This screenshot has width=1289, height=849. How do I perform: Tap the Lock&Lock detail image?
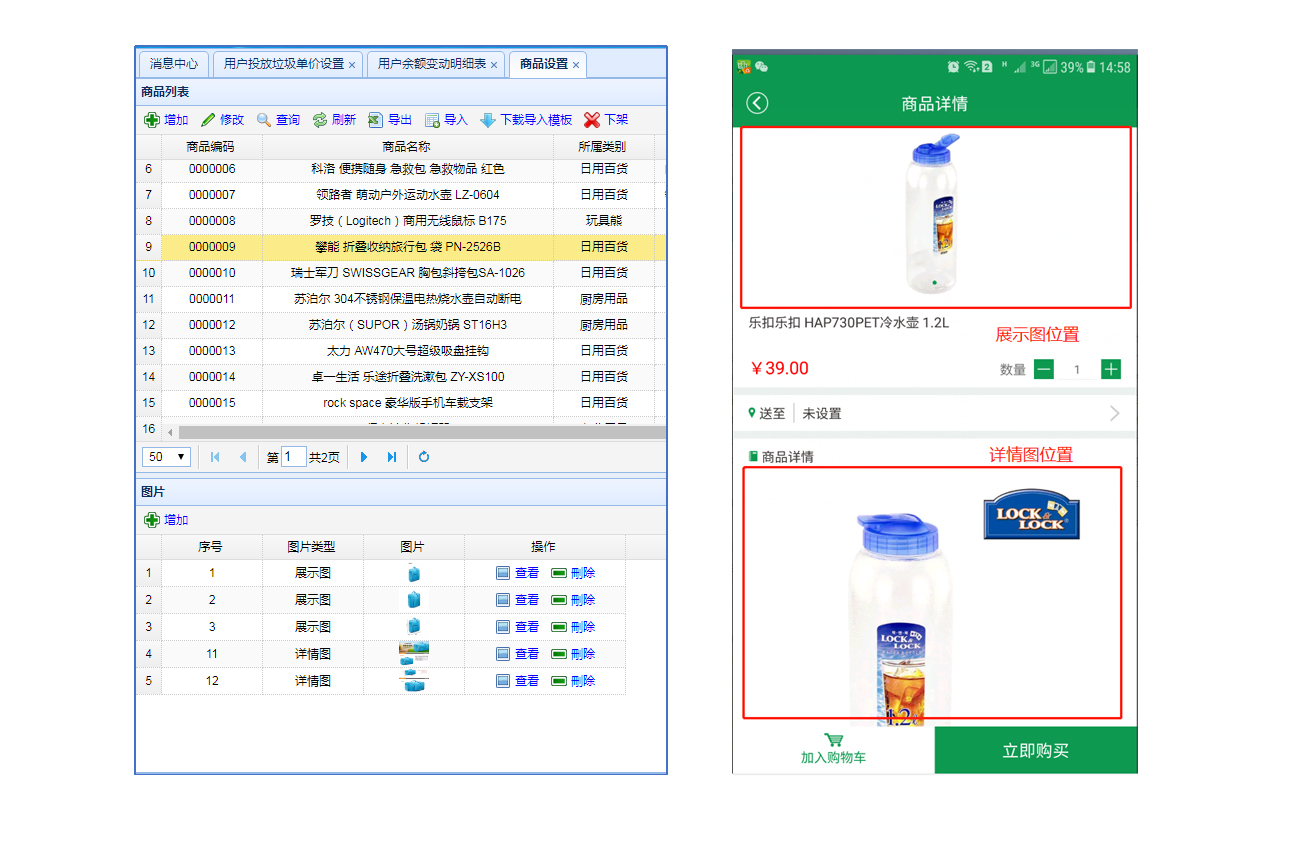(x=932, y=592)
